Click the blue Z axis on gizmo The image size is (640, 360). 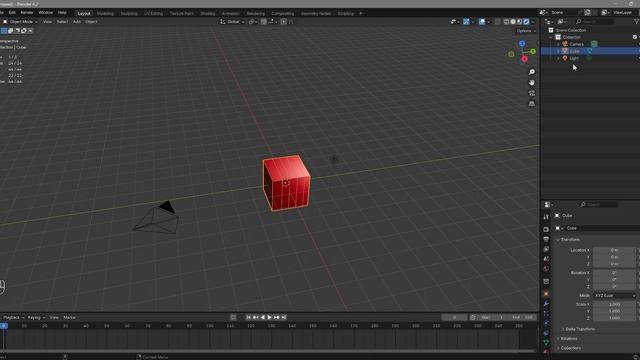[x=522, y=43]
